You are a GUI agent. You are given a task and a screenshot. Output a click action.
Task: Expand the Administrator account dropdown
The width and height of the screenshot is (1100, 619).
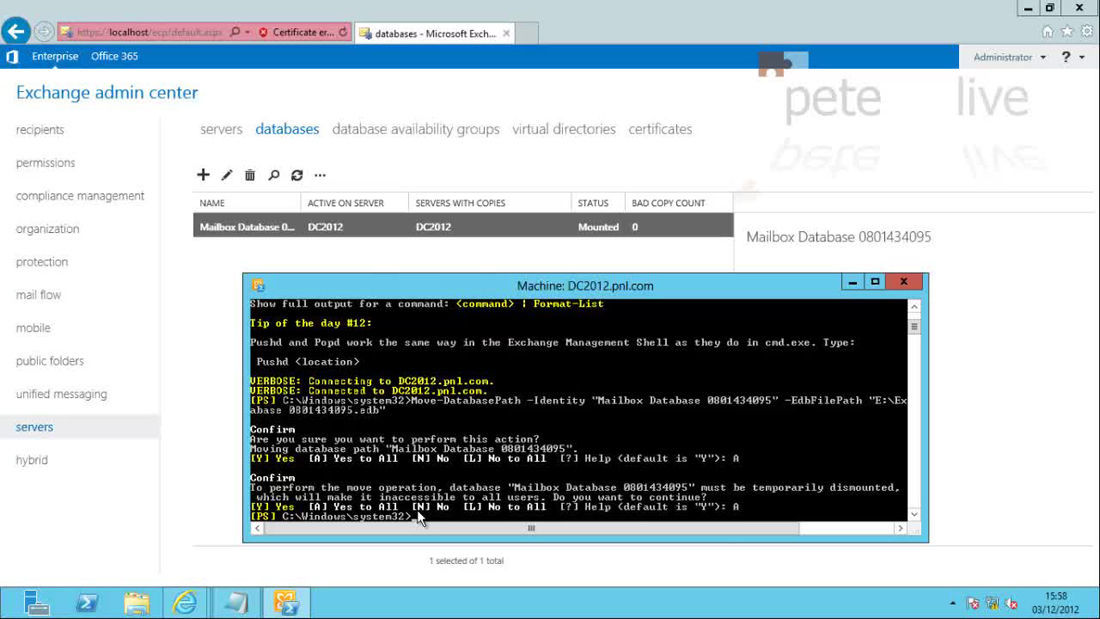pyautogui.click(x=1010, y=57)
